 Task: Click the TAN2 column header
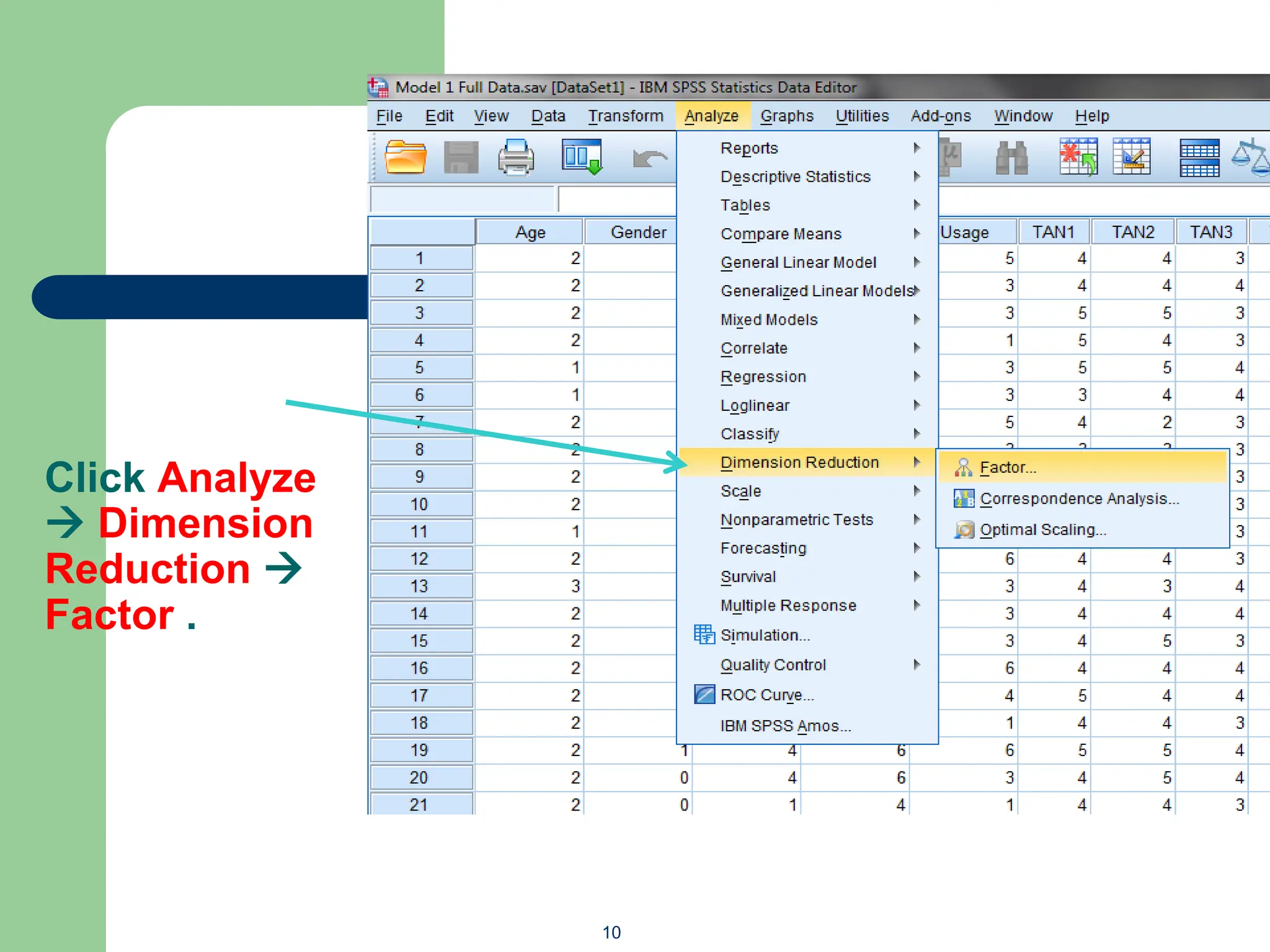pyautogui.click(x=1133, y=232)
